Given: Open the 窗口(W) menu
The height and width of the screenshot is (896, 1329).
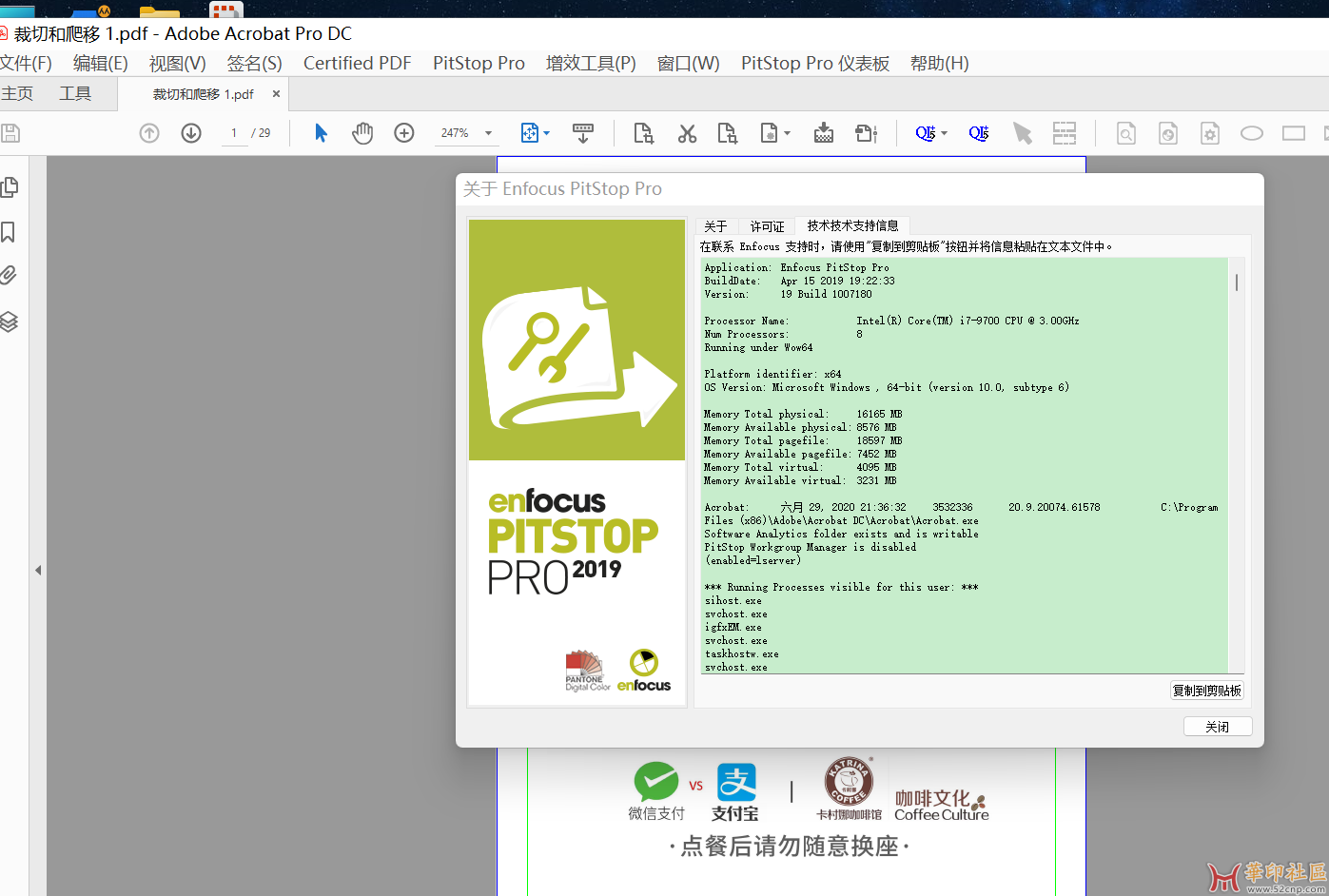Looking at the screenshot, I should [689, 63].
